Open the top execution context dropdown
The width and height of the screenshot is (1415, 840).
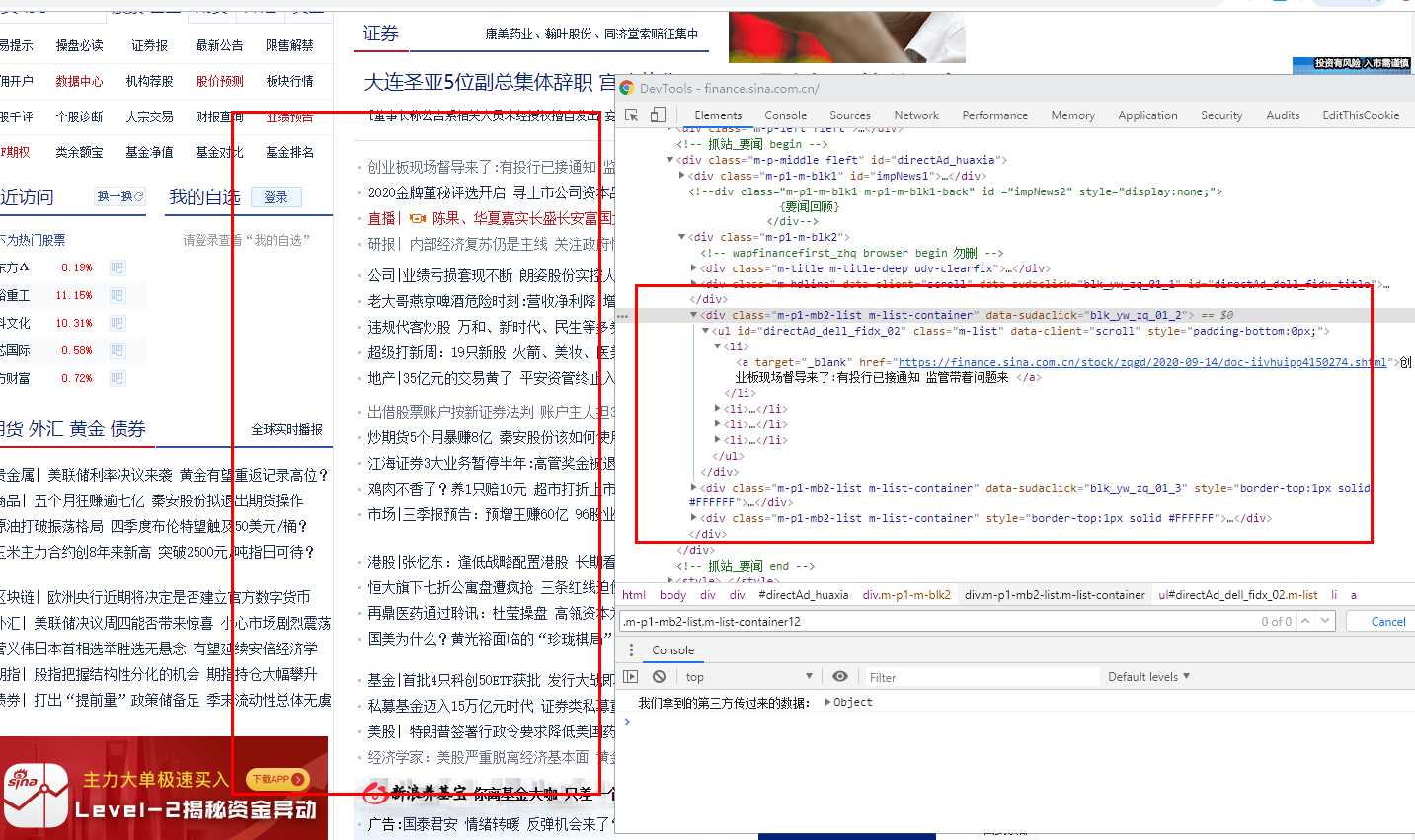[748, 677]
